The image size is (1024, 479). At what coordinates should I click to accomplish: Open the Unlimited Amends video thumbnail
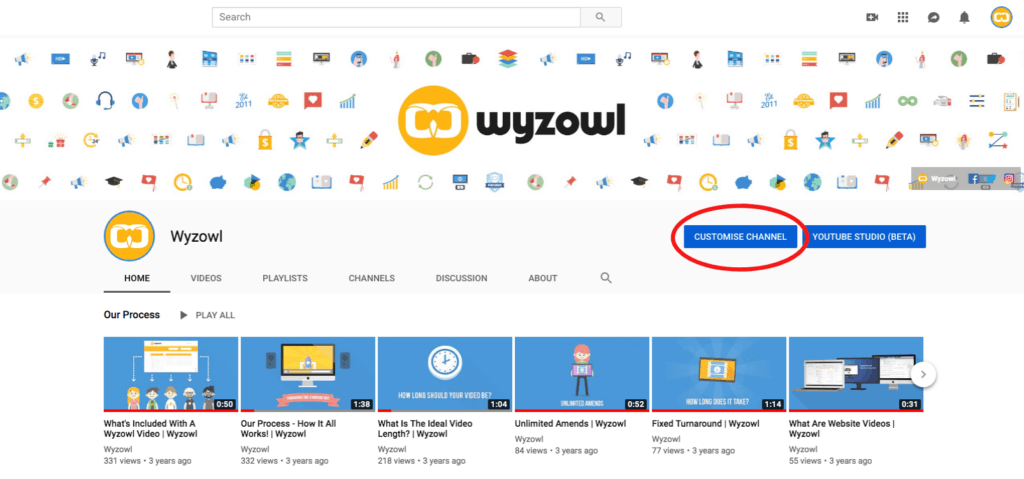click(x=583, y=374)
